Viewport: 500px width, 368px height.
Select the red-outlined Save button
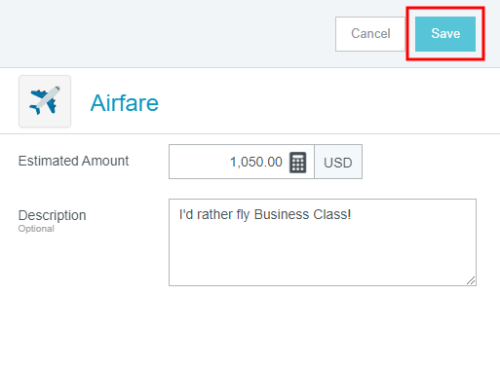pos(445,34)
